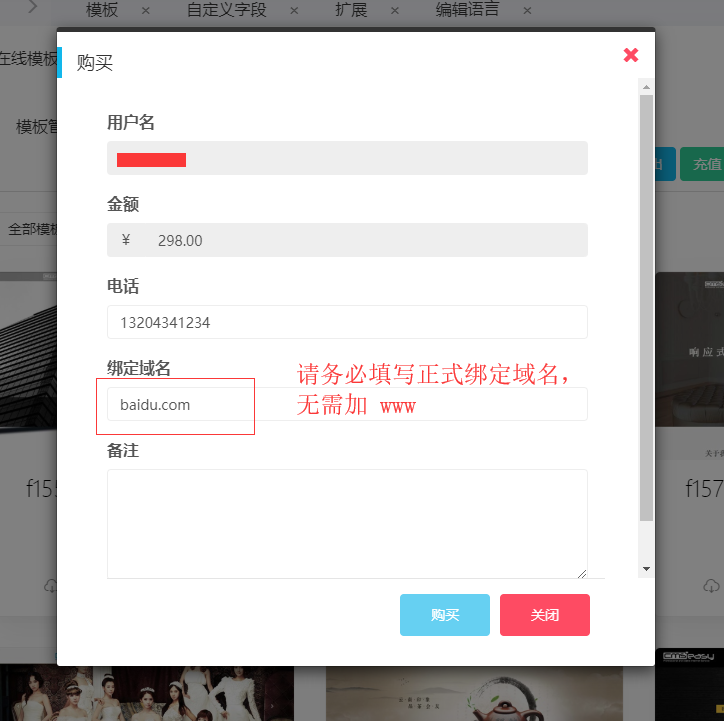
Task: Click the right chevron arrow before the tabs
Action: point(33,8)
